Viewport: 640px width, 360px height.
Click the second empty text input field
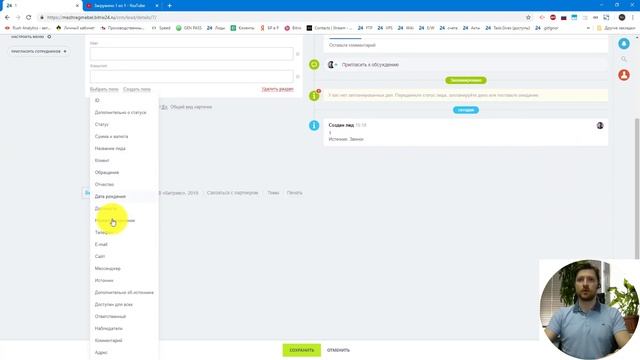tap(191, 76)
